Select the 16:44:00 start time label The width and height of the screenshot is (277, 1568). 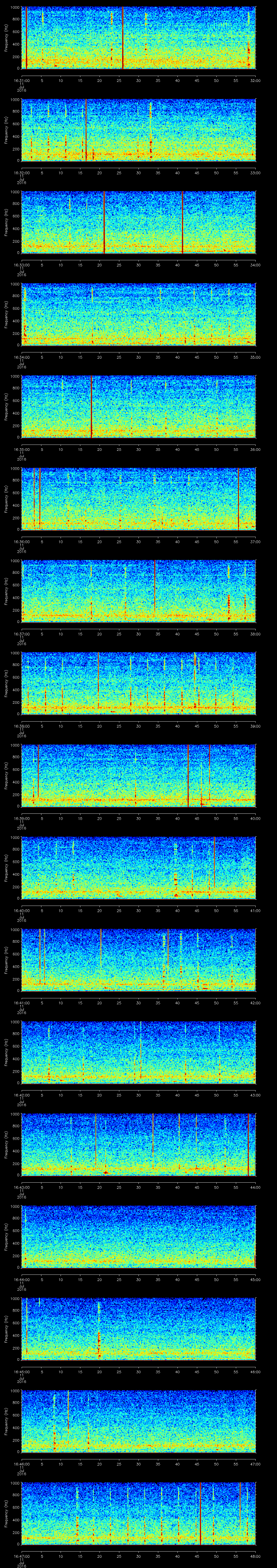(x=21, y=1279)
